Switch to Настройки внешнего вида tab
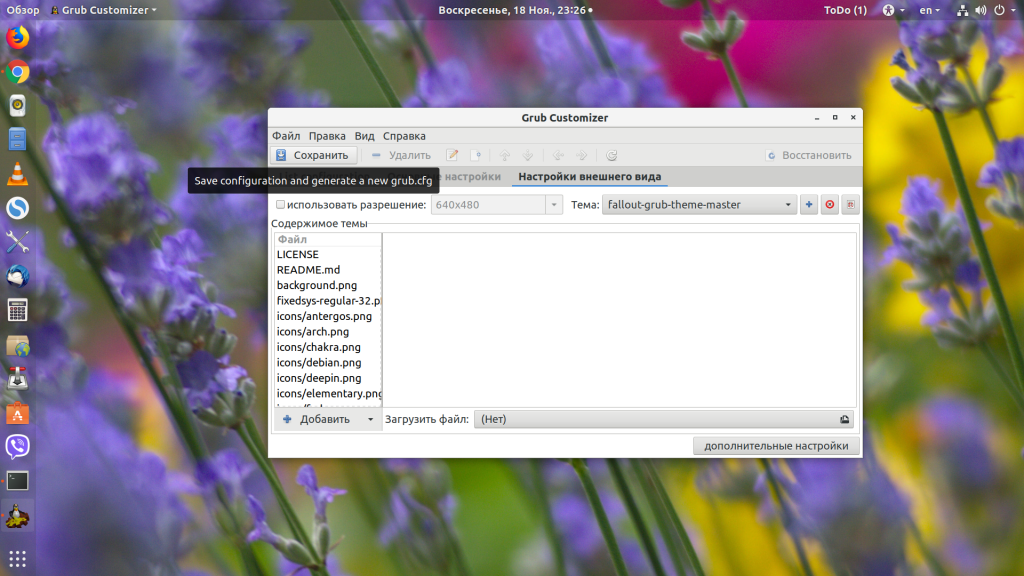 point(589,177)
